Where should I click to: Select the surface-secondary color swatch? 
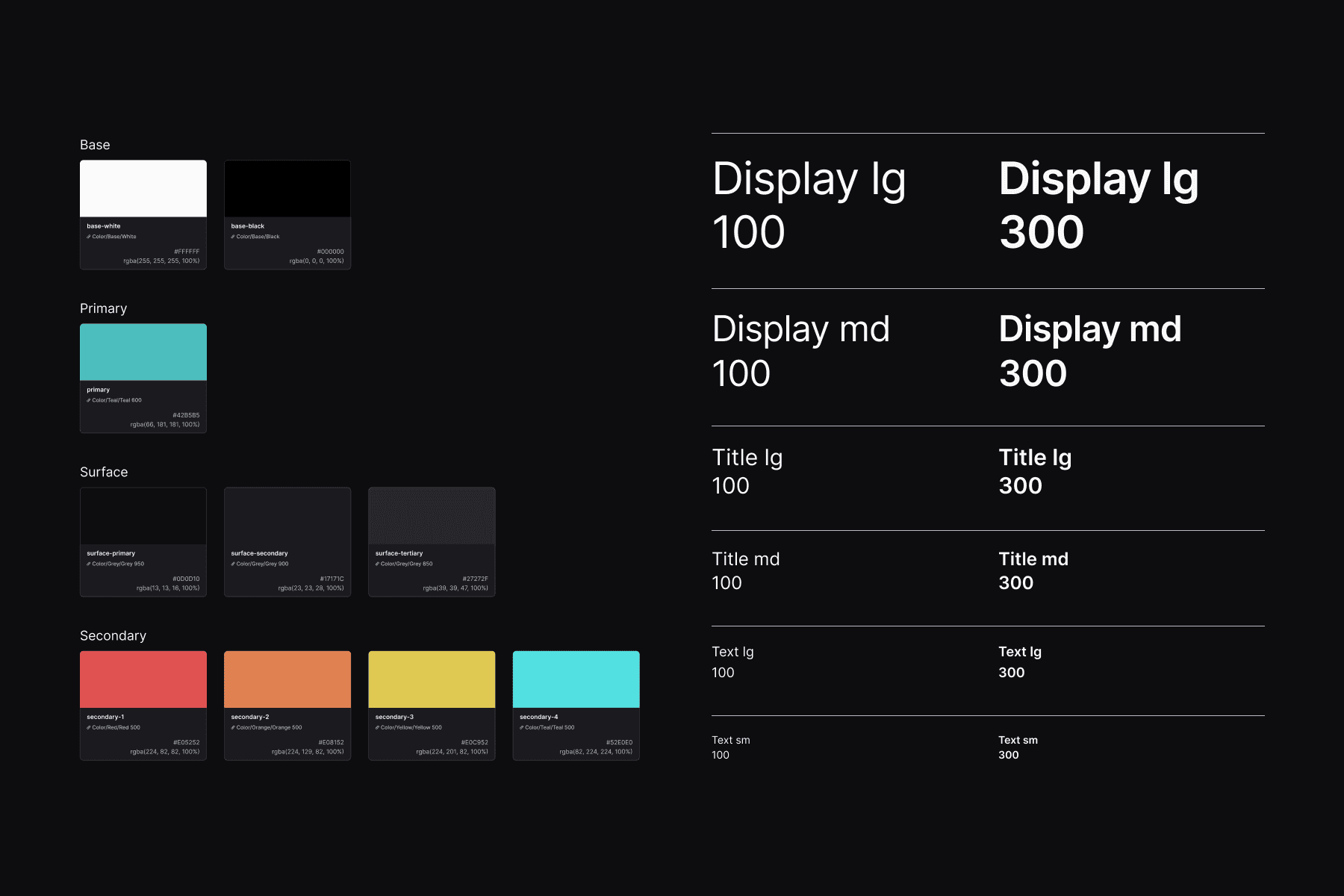(287, 516)
